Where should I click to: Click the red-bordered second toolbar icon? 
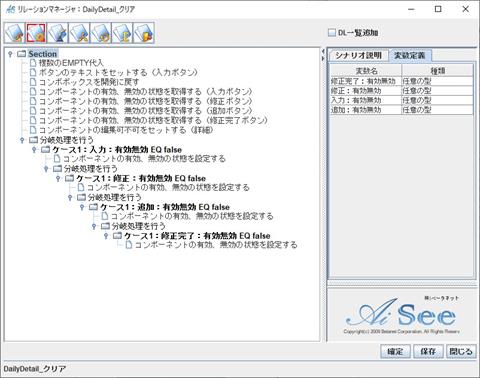tap(36, 33)
